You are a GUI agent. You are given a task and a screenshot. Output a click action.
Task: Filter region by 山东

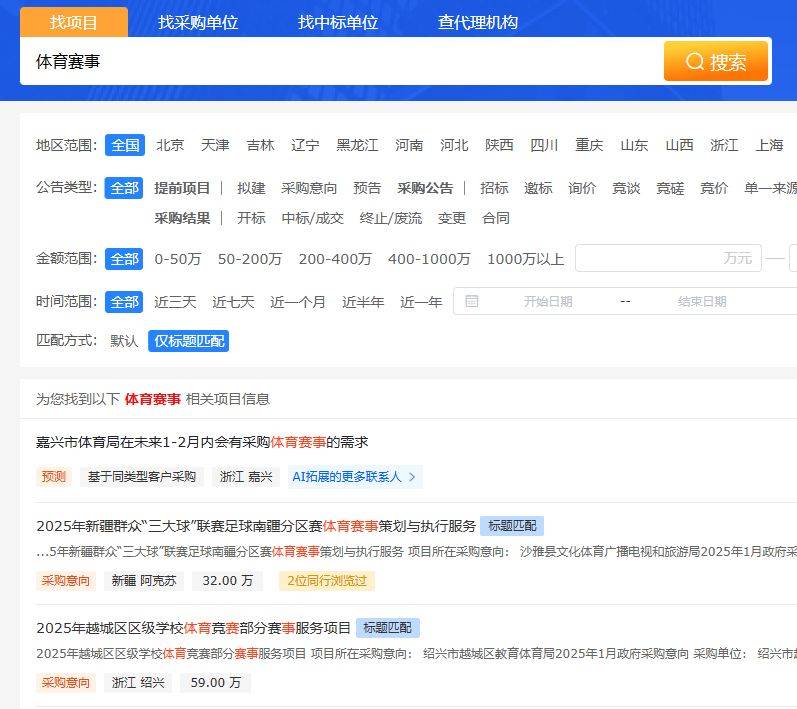634,145
